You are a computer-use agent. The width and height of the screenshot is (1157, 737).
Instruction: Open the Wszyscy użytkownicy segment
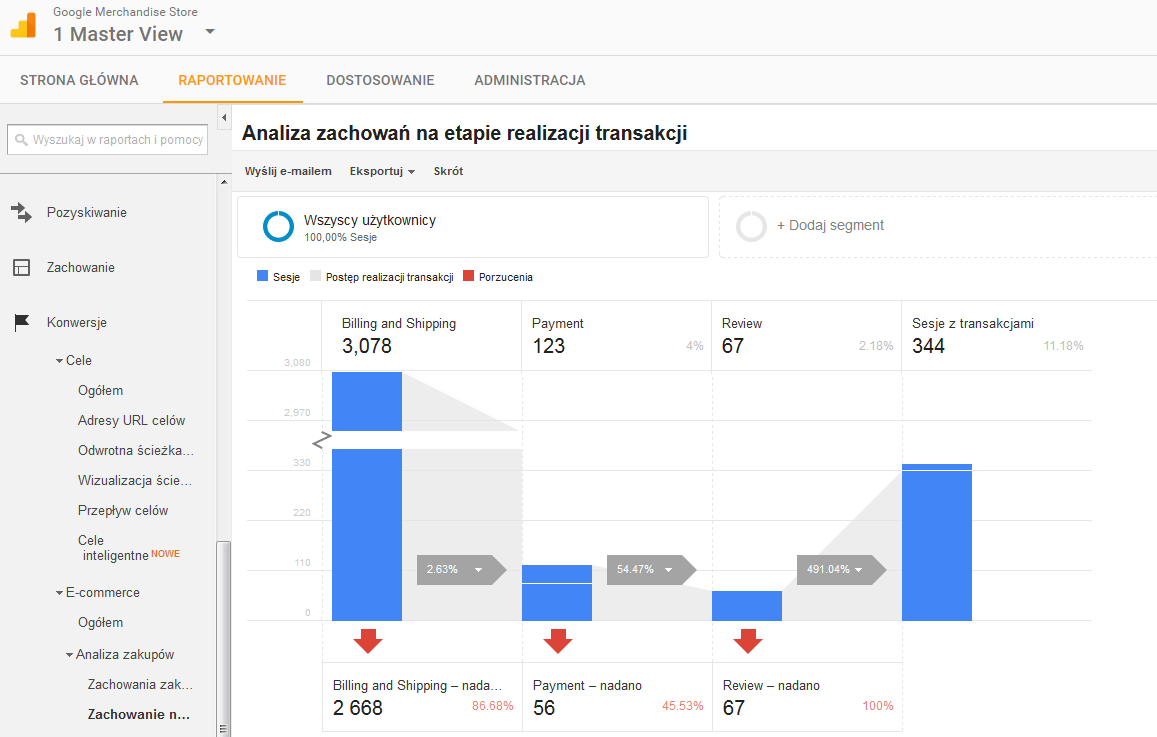473,227
